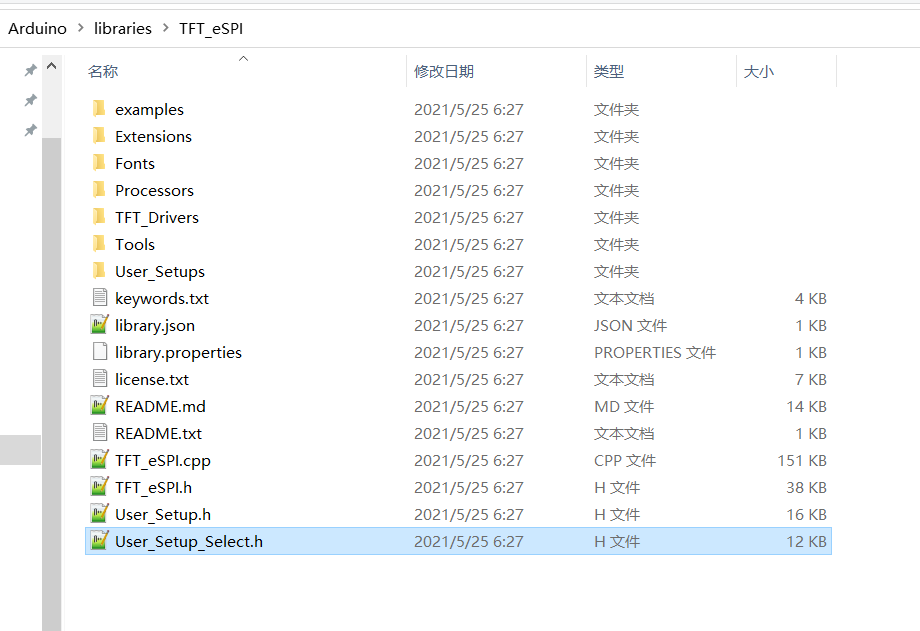Select TFT_eSPI.h file name

click(x=153, y=488)
